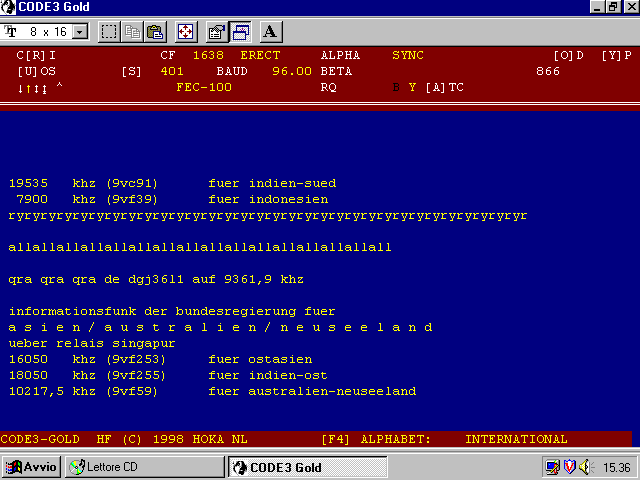Switch to full screen with arrows icon
This screenshot has height=480, width=640.
pyautogui.click(x=186, y=32)
